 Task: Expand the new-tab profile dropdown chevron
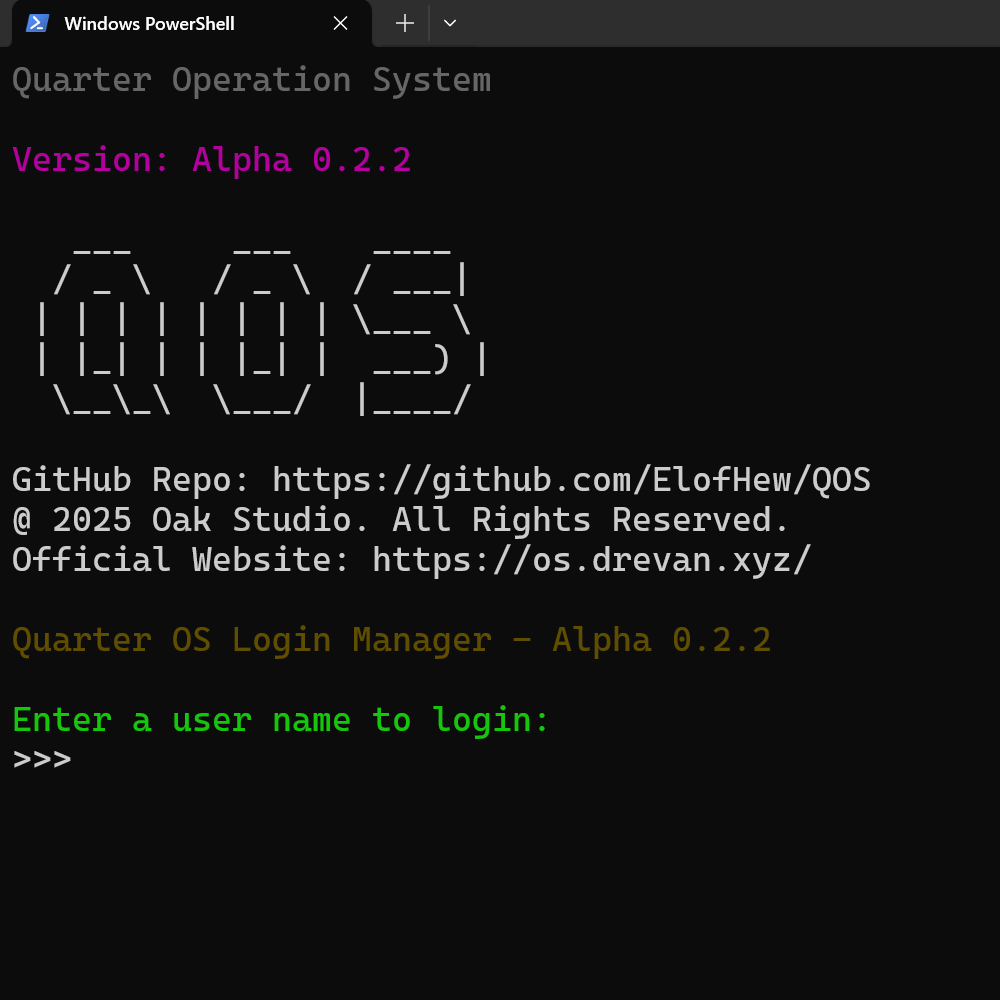tap(450, 24)
